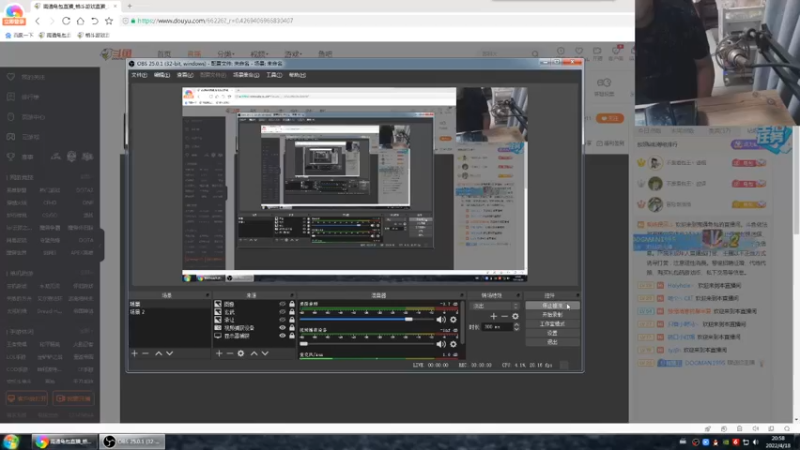Toggle visibility of the 视频捕获设备 source
This screenshot has height=450, width=800.
pos(282,328)
